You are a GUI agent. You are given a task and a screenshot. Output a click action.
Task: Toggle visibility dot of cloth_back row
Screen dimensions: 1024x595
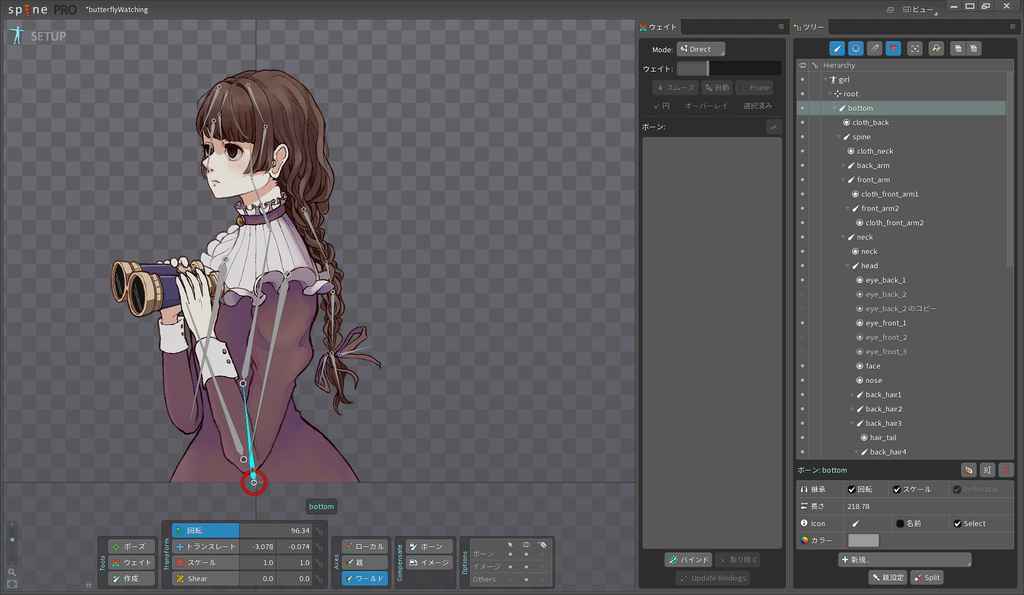[803, 123]
